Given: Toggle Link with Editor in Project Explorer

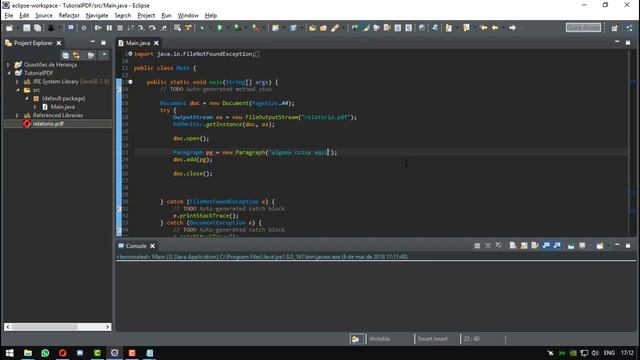Looking at the screenshot, I should (x=76, y=55).
